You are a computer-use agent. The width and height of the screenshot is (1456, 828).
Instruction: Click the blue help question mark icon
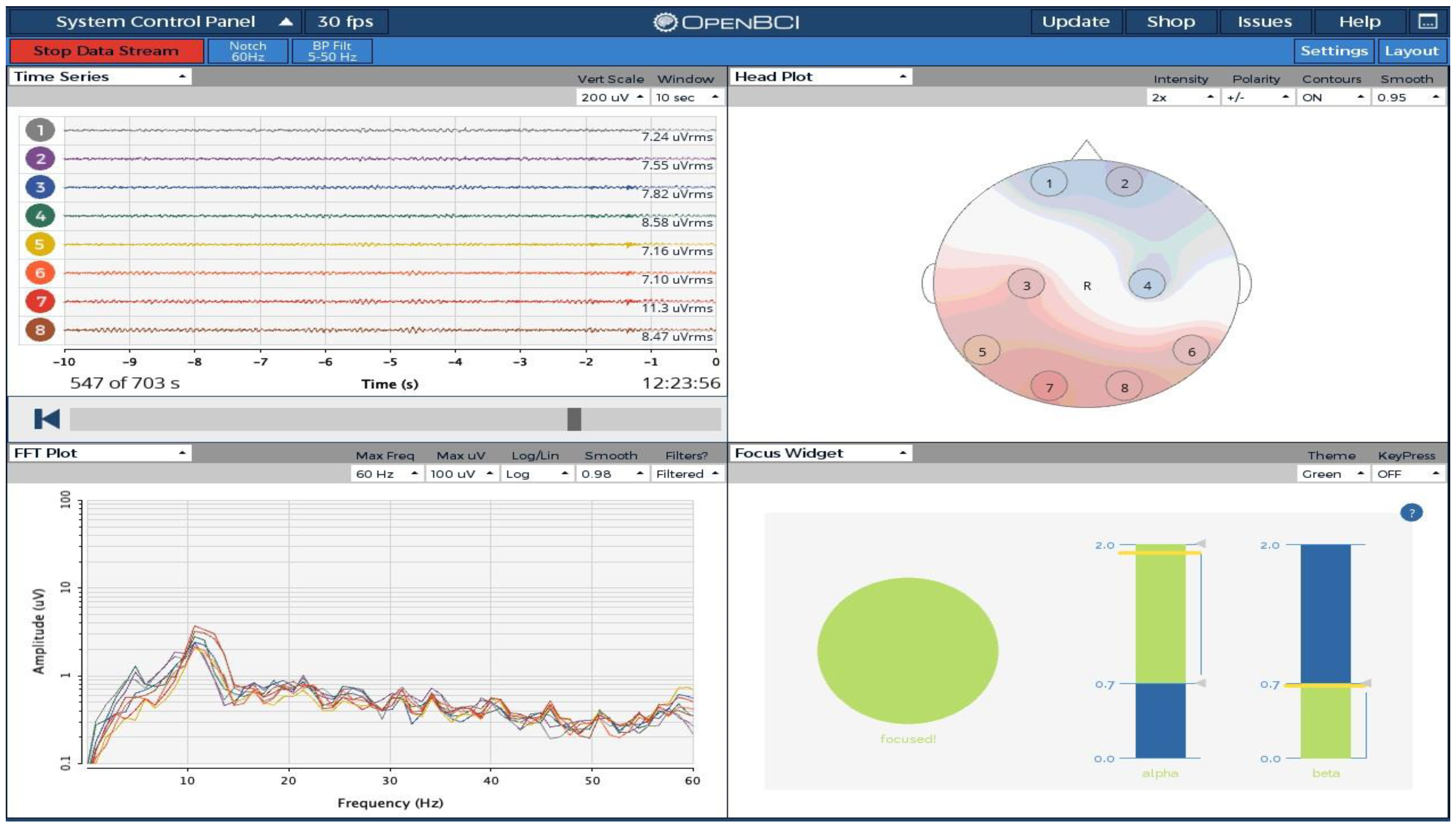click(1411, 513)
